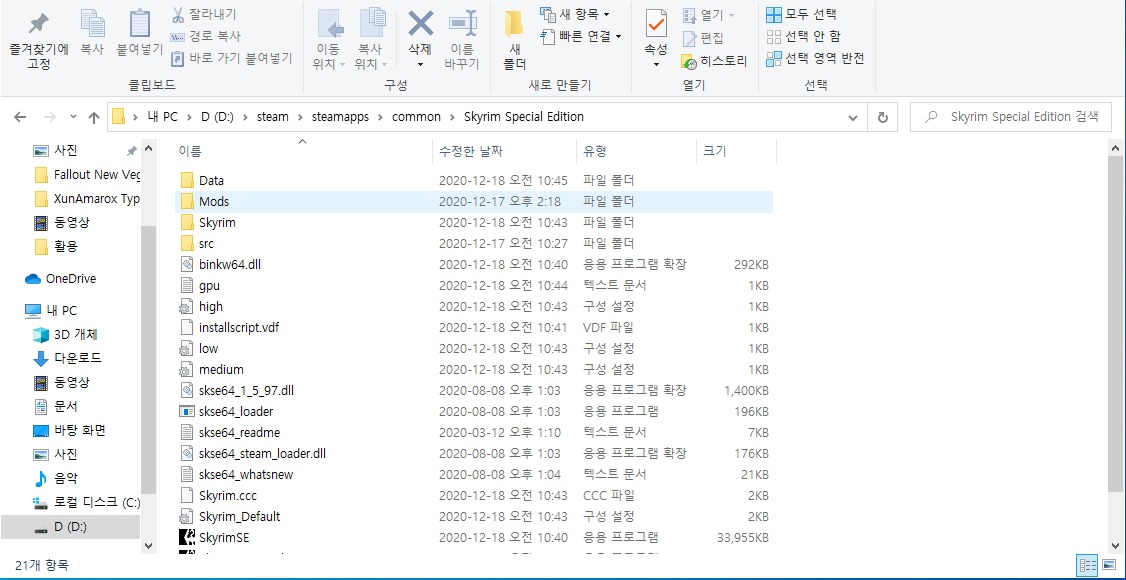The width and height of the screenshot is (1126, 580).
Task: Click the Properties (속성) checkmark icon
Action: tap(656, 24)
